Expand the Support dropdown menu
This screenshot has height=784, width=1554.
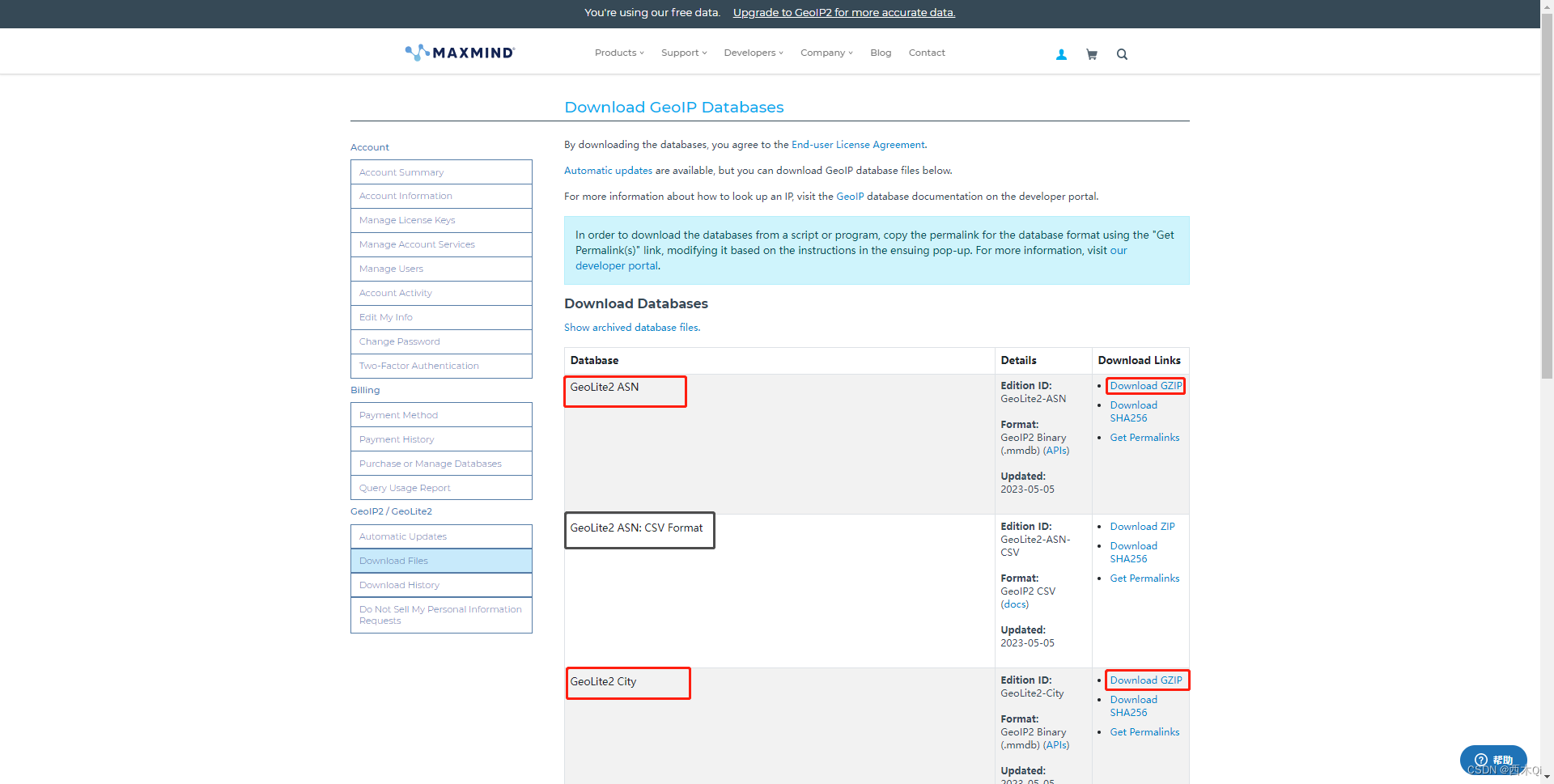(x=684, y=53)
